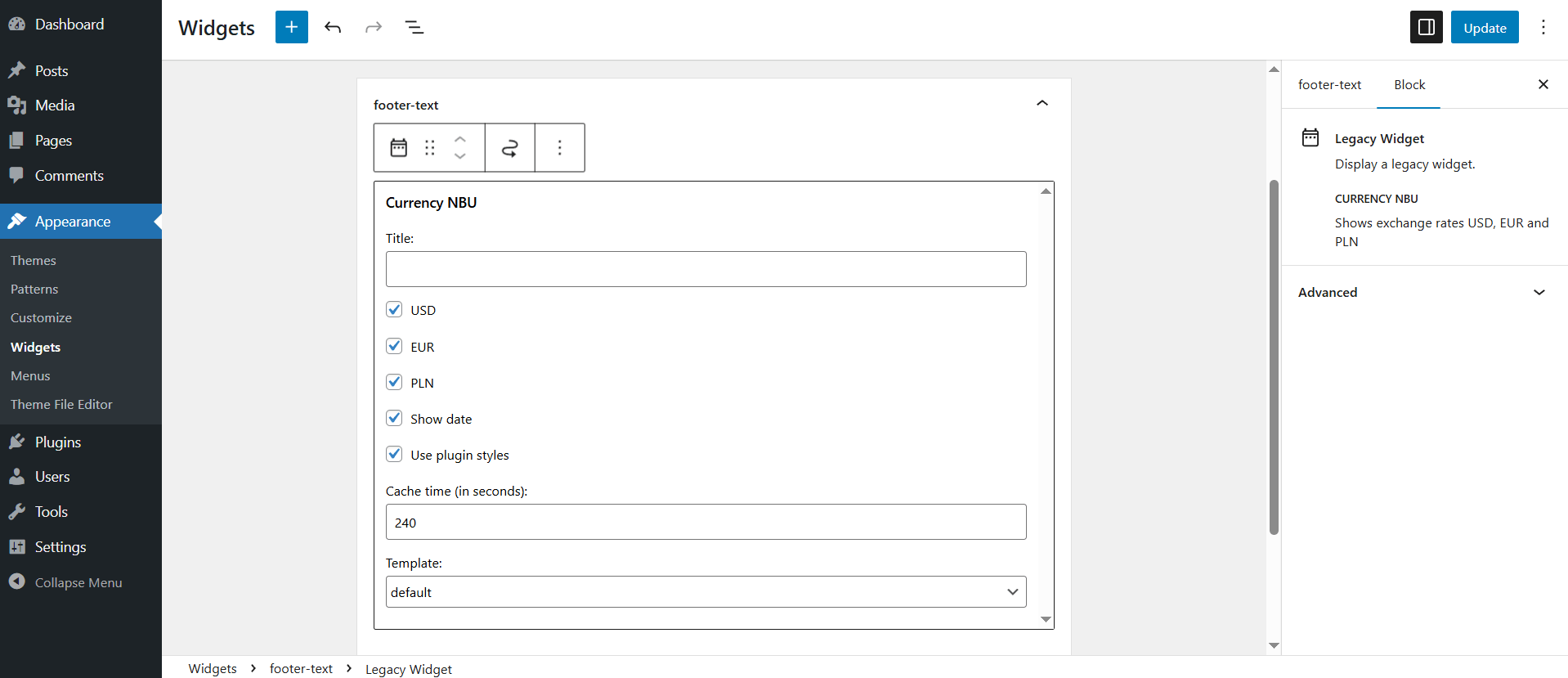1568x678 pixels.
Task: Open the Template dropdown
Action: pos(706,591)
